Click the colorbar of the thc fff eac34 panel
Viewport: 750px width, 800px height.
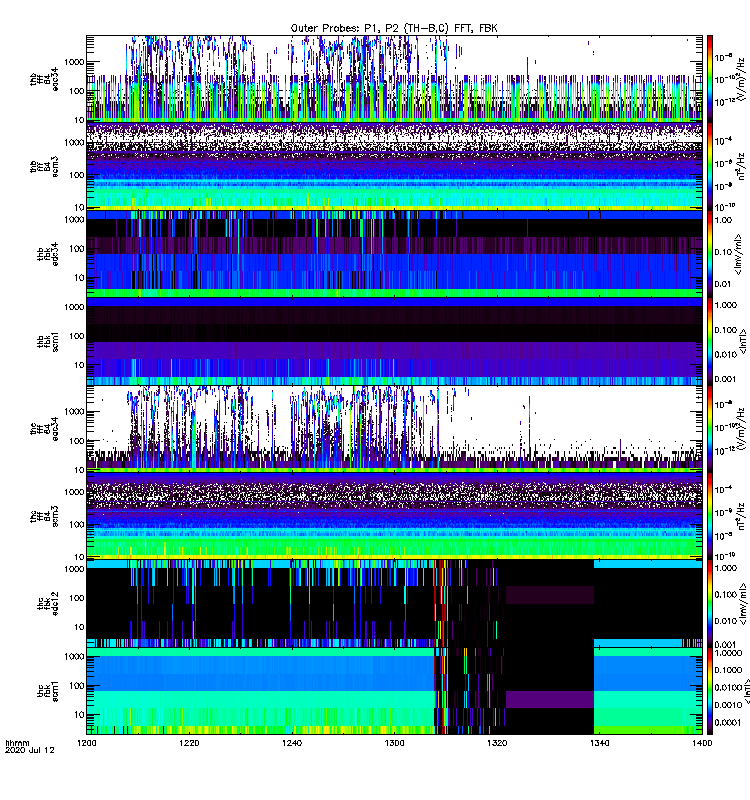coord(710,429)
